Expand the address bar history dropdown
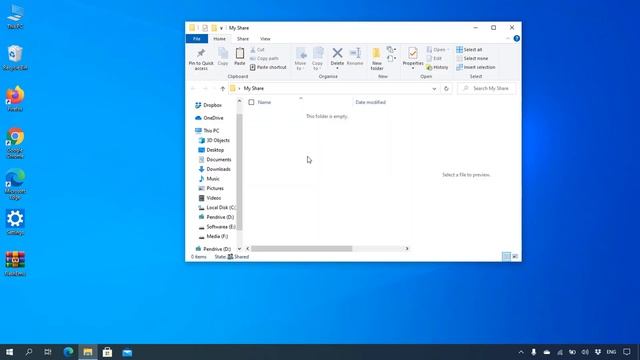Image resolution: width=640 pixels, height=360 pixels. click(x=434, y=89)
